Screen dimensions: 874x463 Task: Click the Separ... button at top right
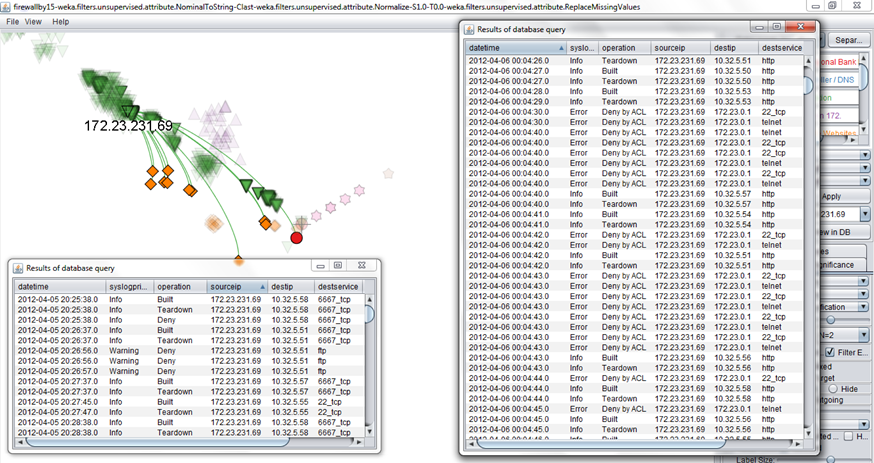[x=848, y=41]
